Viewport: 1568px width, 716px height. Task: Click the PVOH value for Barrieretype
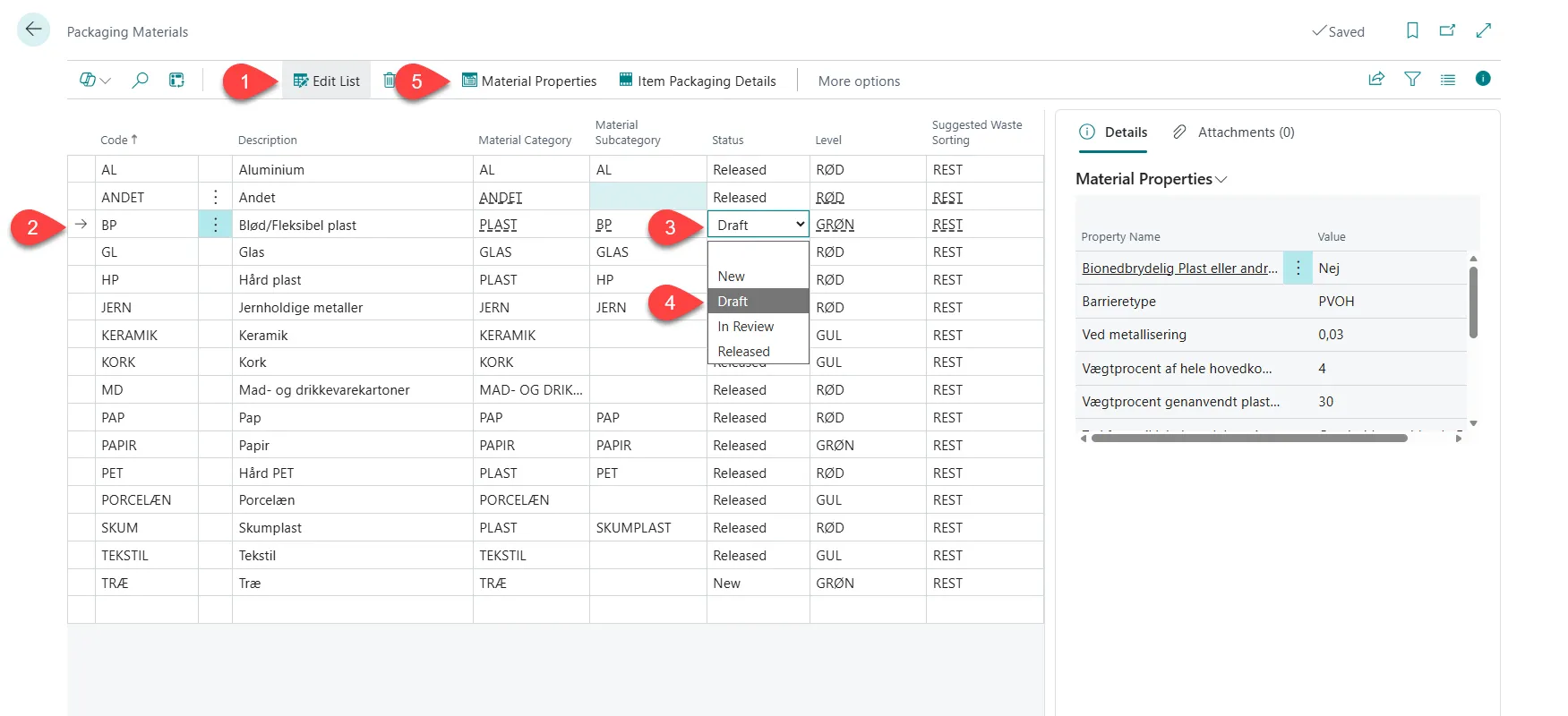1336,302
